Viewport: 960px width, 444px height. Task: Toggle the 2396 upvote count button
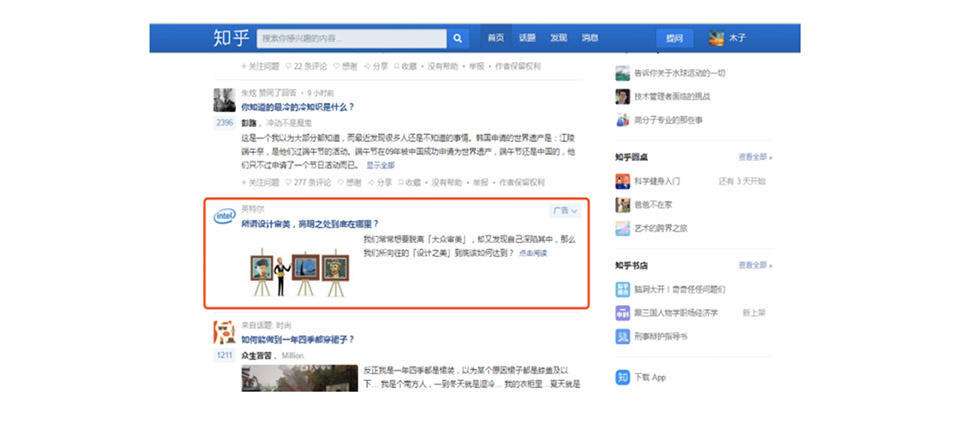pos(224,122)
